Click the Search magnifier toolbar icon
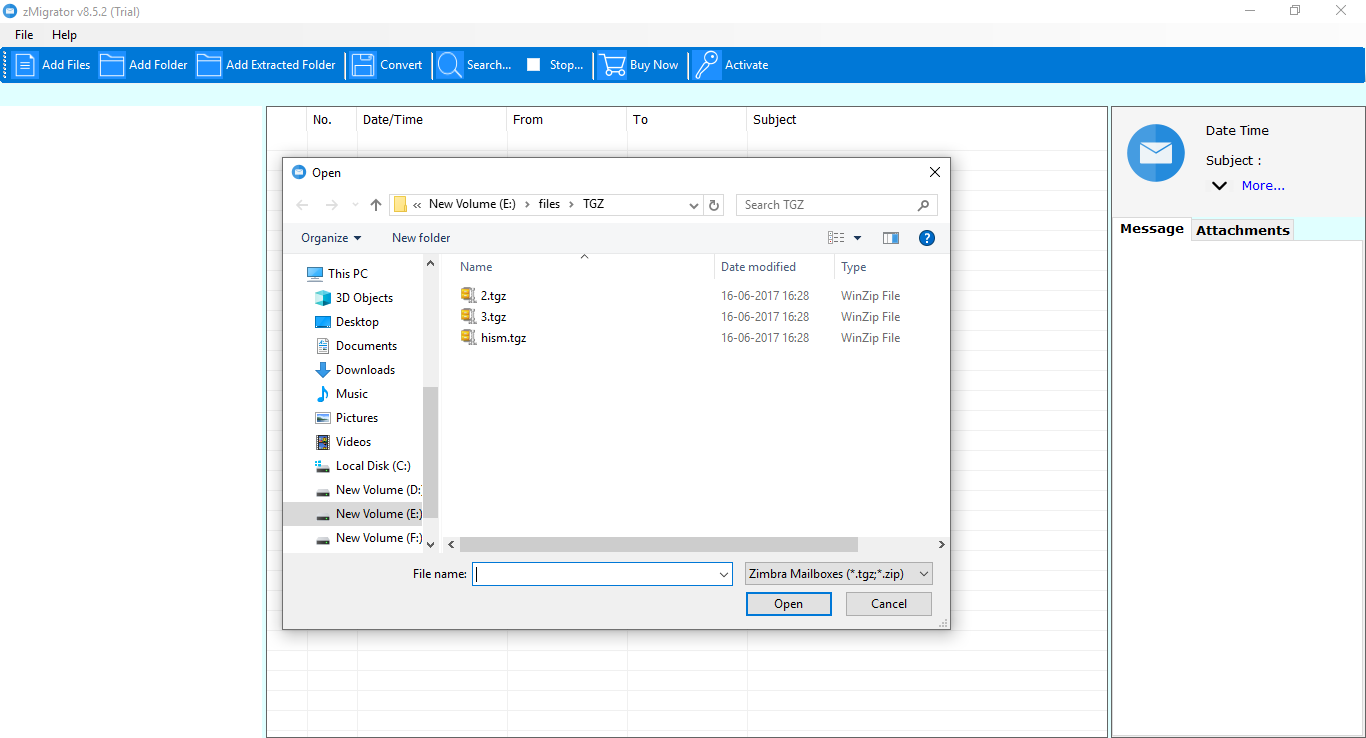 pyautogui.click(x=450, y=65)
